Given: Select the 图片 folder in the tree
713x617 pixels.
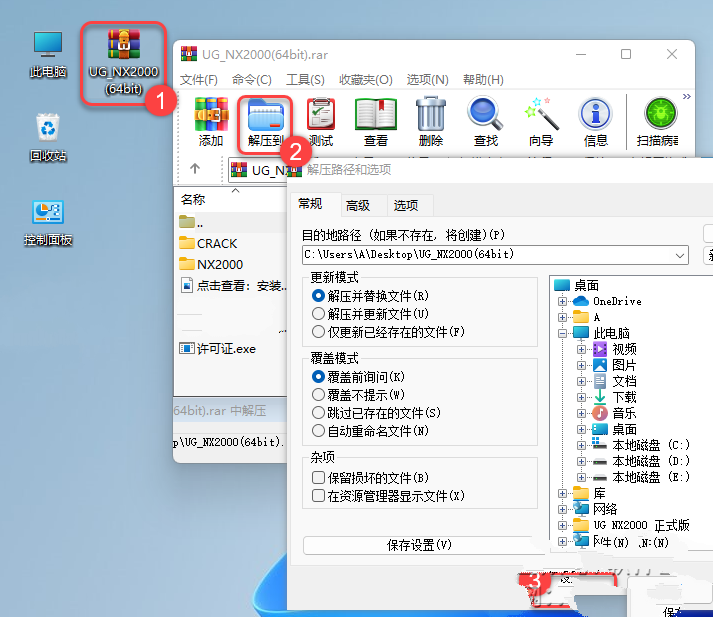Looking at the screenshot, I should pos(614,365).
